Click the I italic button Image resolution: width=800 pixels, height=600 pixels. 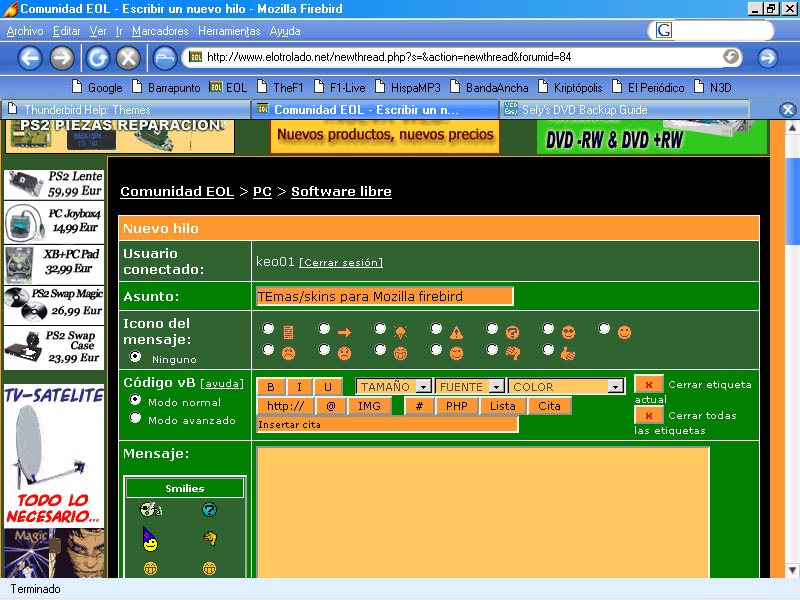click(299, 387)
